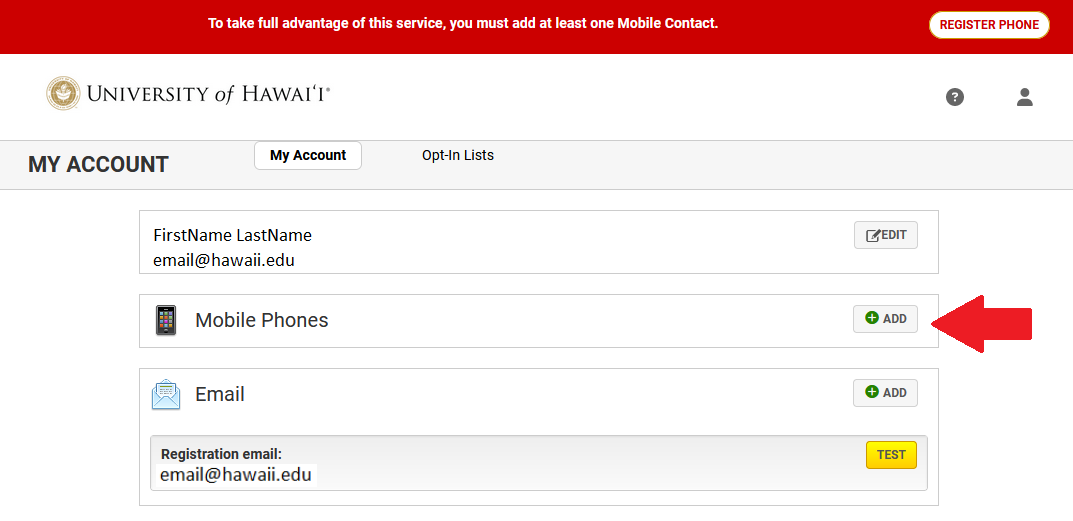Click the green plus icon for Email

872,392
